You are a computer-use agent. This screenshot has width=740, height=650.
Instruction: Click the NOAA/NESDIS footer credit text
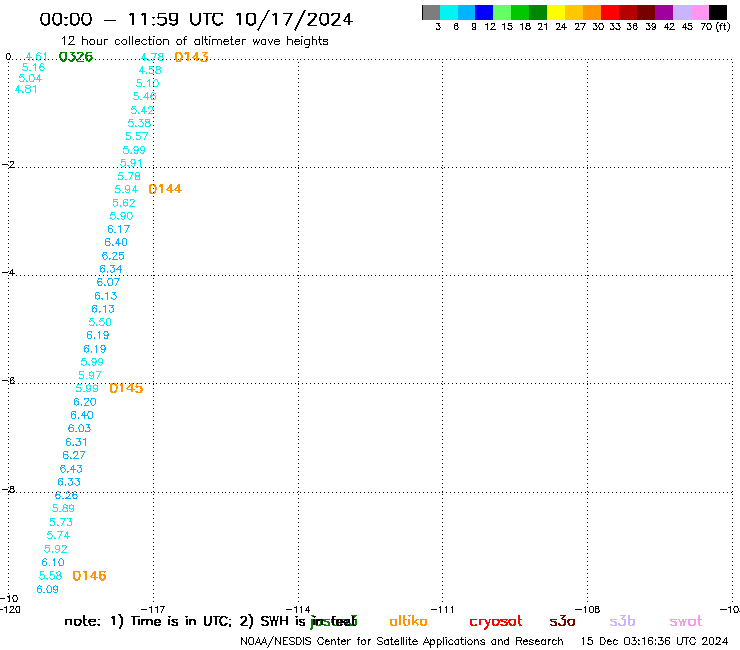click(x=402, y=641)
